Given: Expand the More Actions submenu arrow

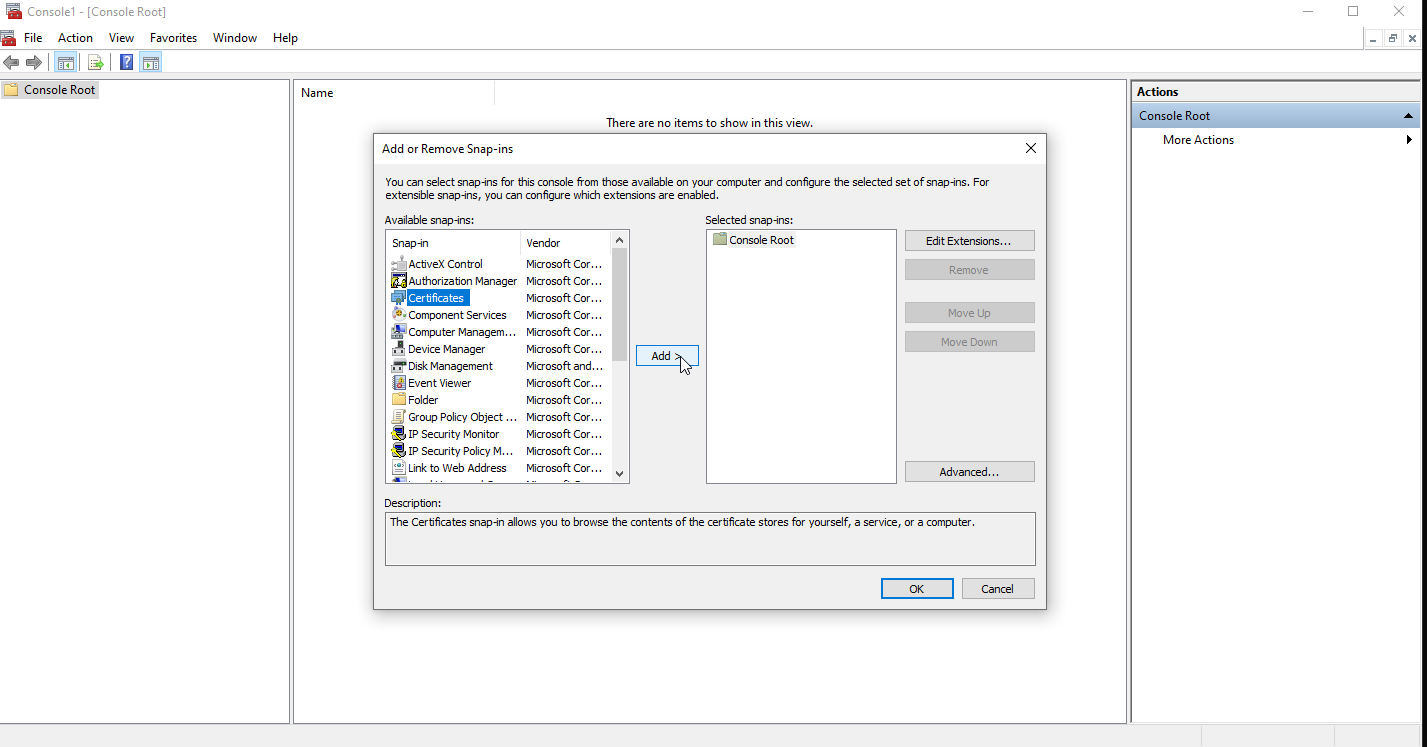Looking at the screenshot, I should 1409,140.
